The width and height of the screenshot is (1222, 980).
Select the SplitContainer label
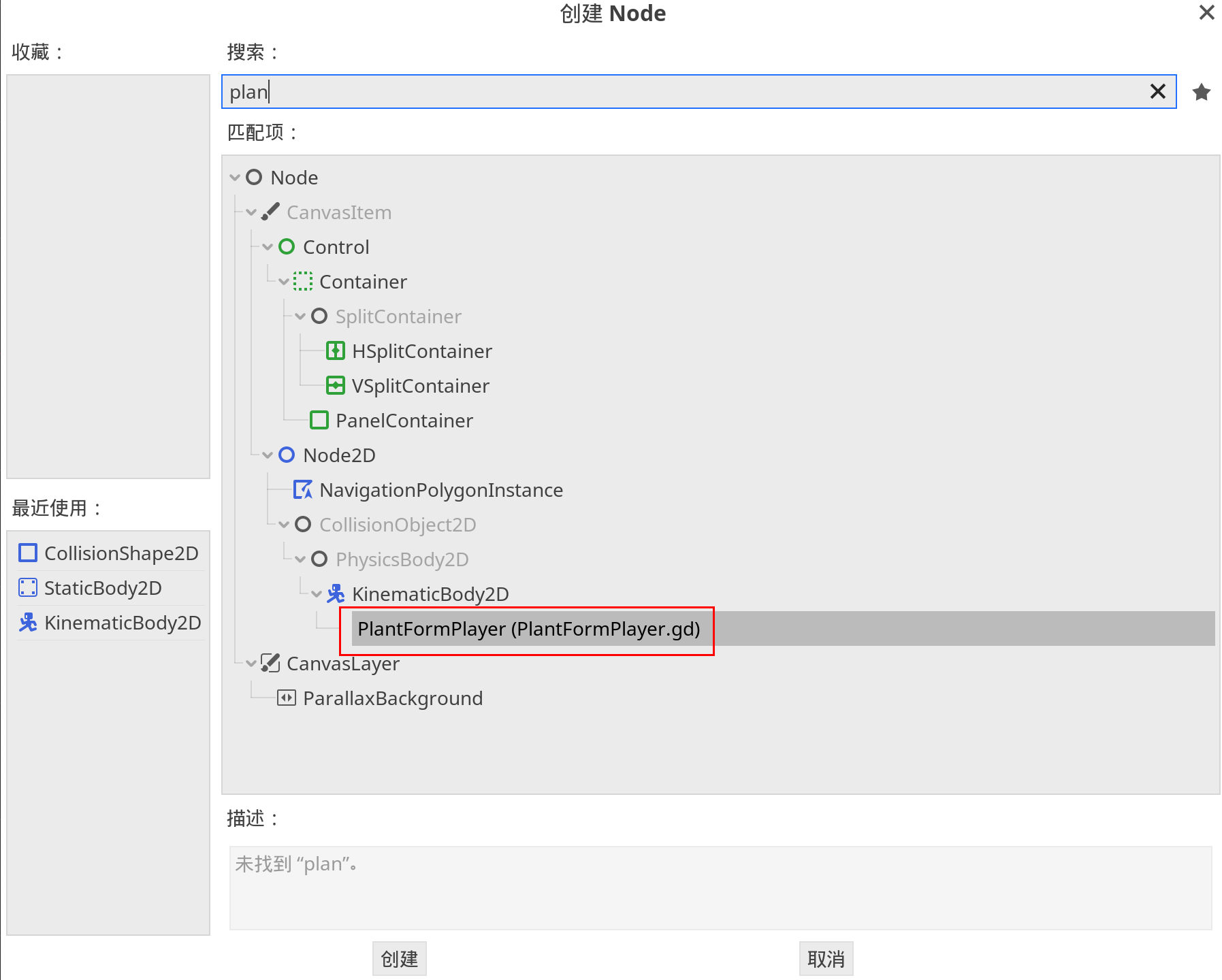click(x=398, y=316)
